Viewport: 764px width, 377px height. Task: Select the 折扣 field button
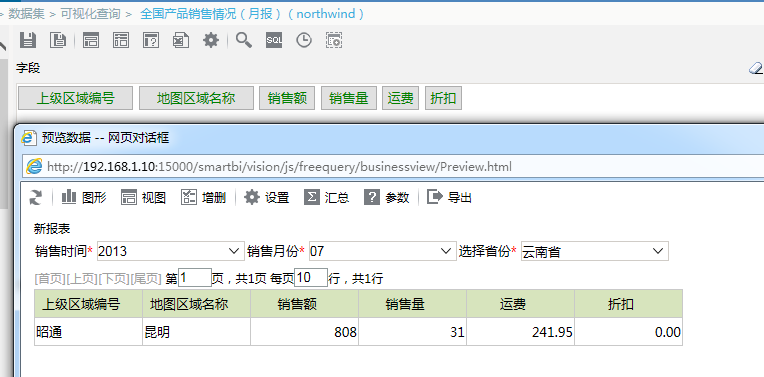[x=443, y=98]
